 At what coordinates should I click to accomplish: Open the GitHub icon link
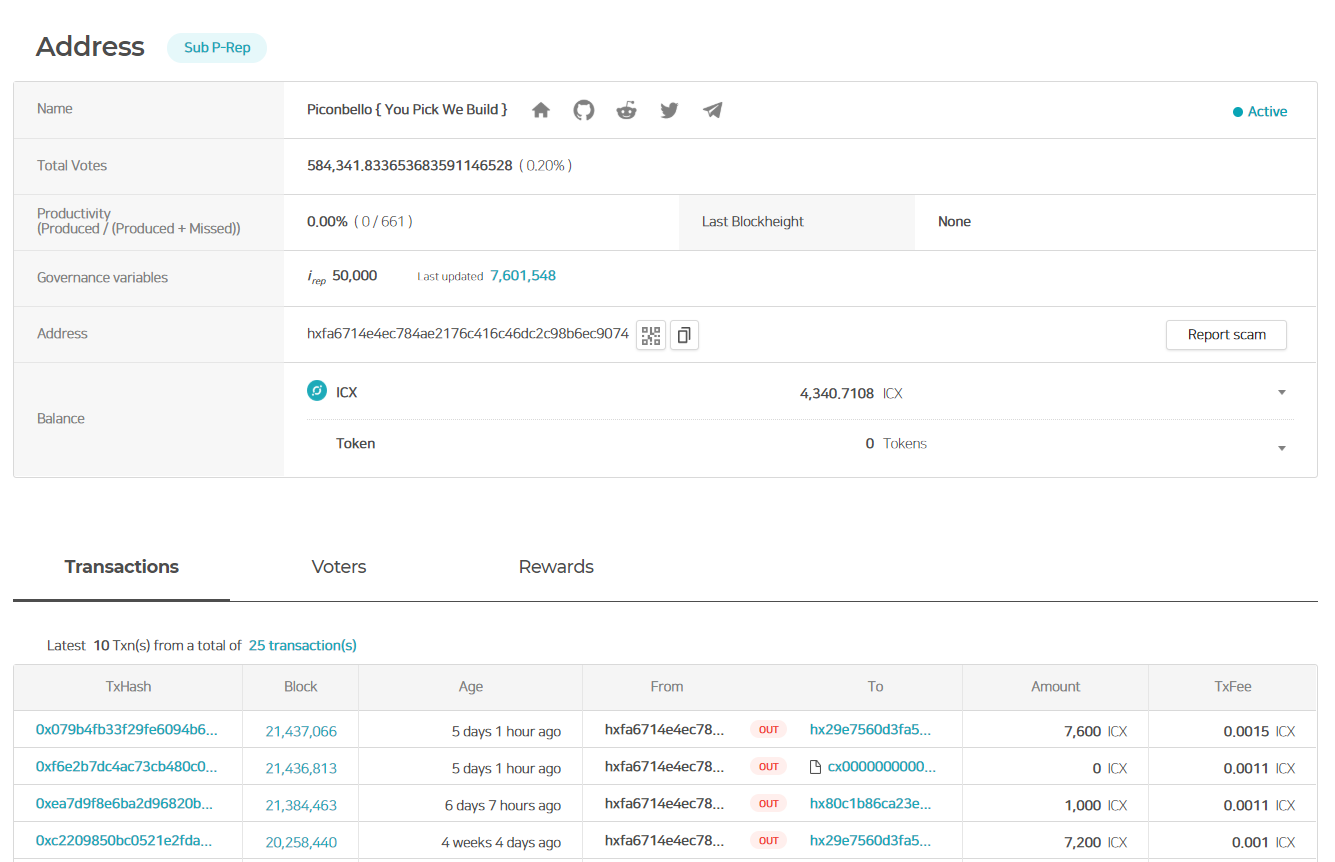point(584,110)
